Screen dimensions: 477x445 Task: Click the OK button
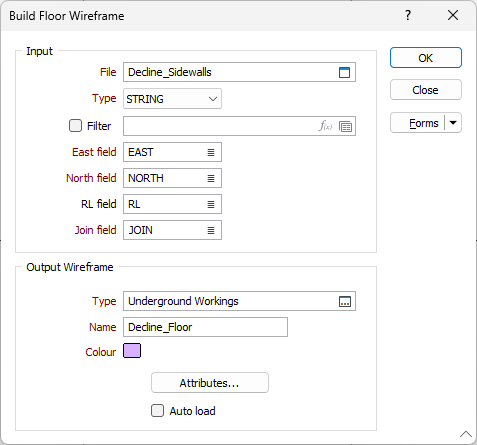coord(426,58)
